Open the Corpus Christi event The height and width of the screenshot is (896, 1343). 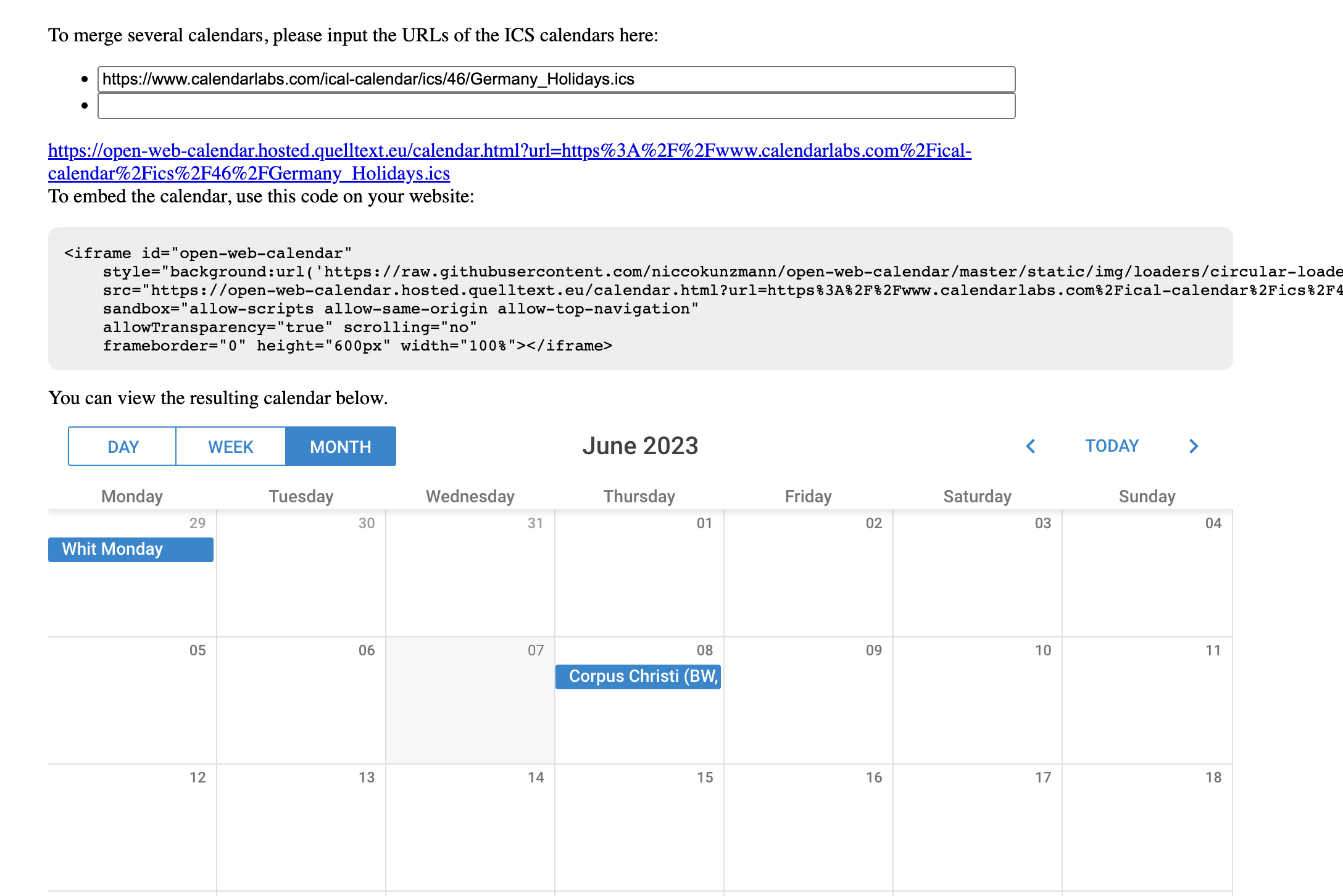[638, 676]
